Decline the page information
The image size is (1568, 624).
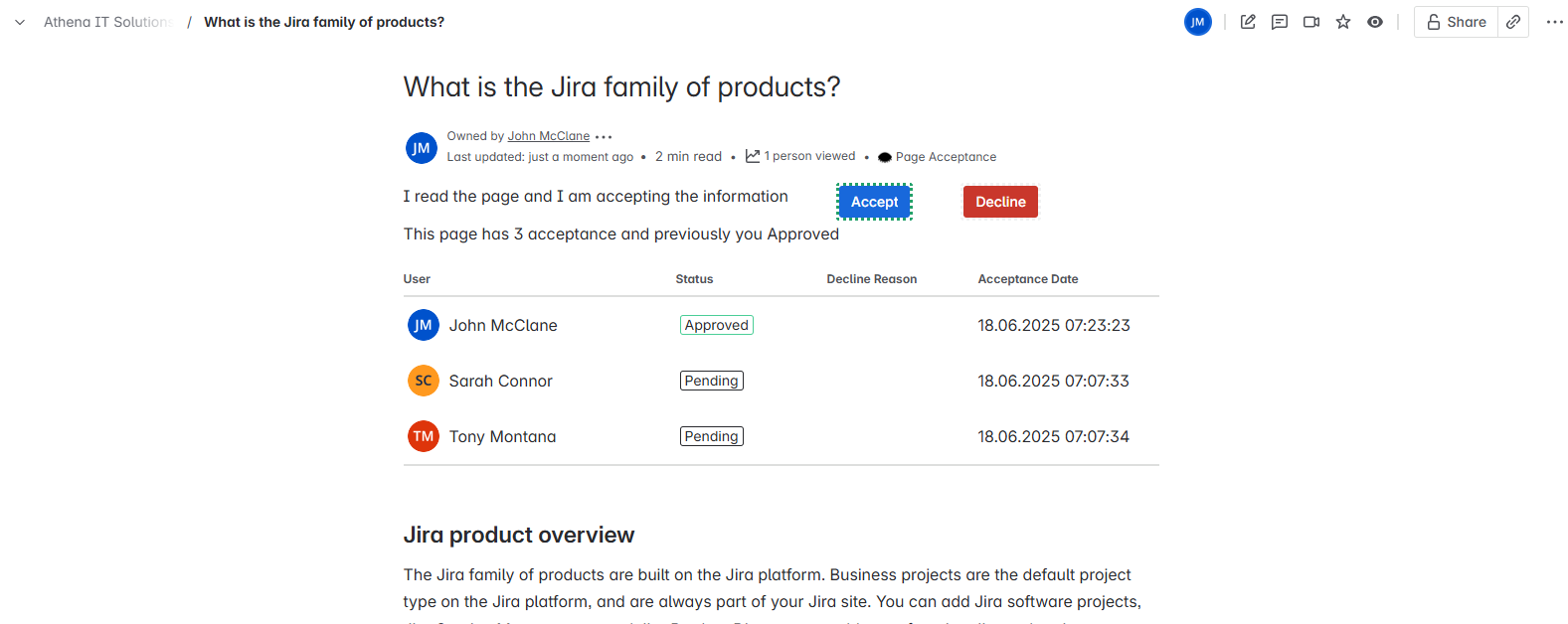point(1000,202)
